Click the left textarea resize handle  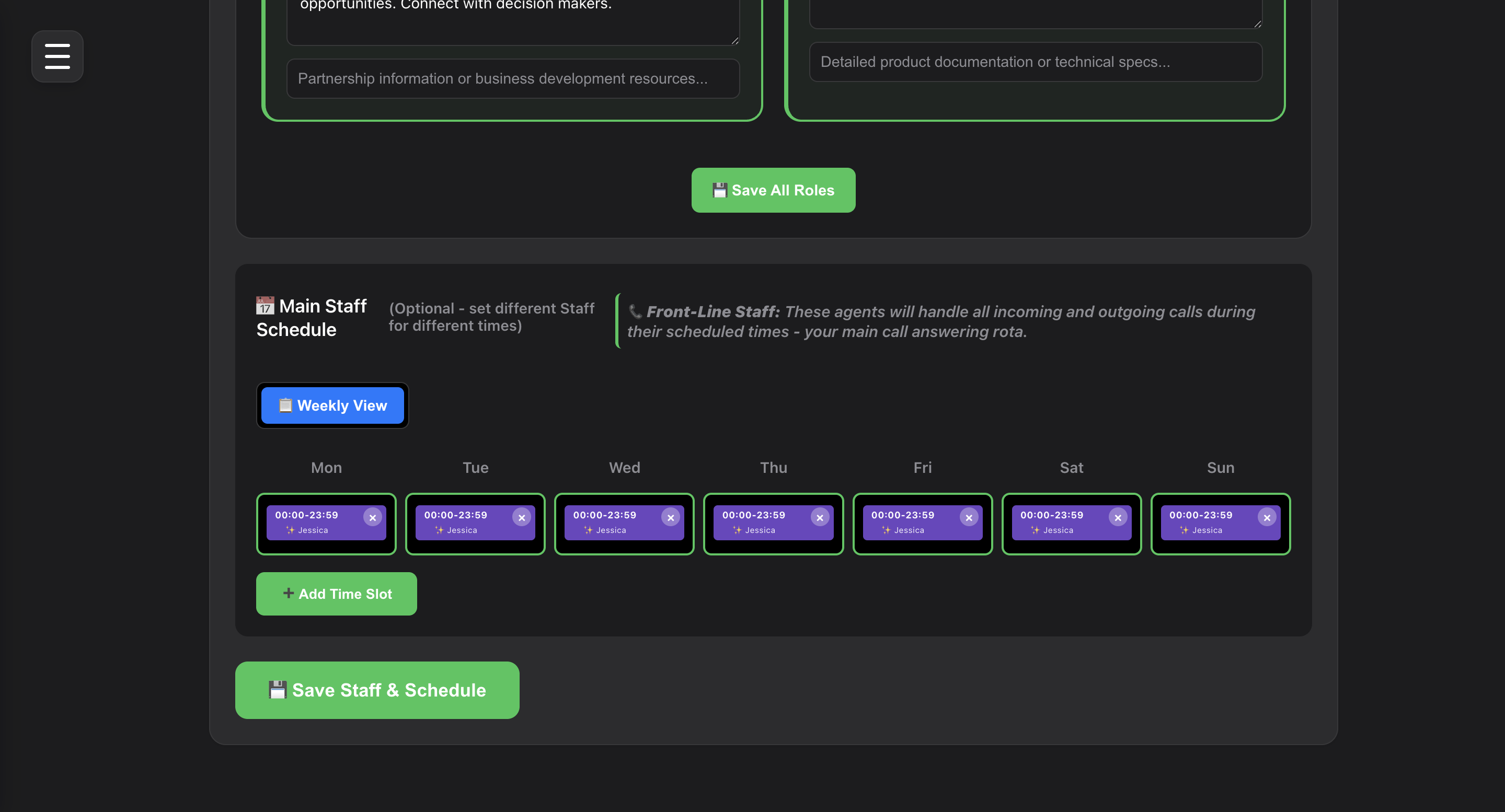pos(734,40)
